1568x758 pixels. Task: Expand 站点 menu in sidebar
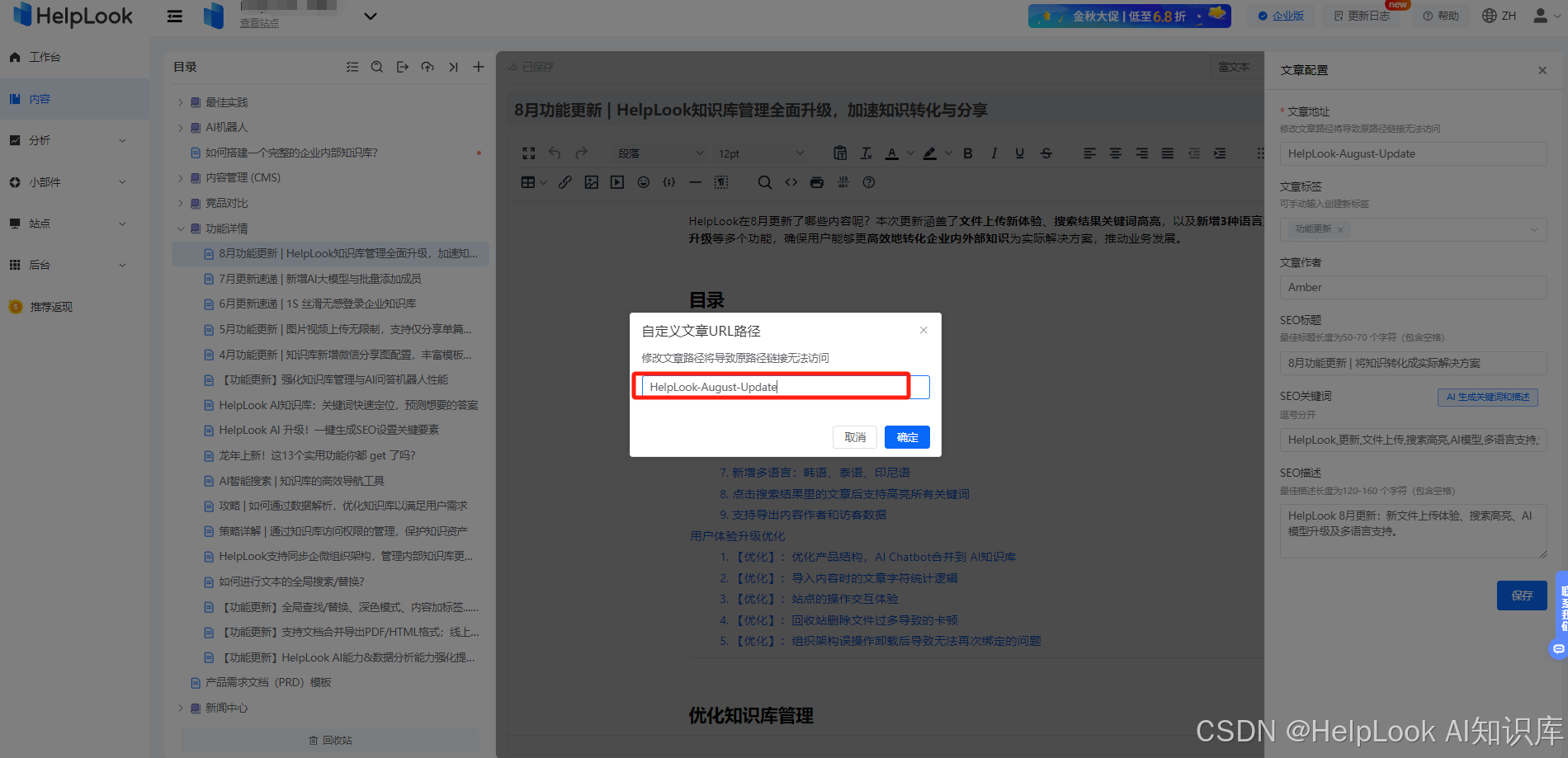click(74, 224)
